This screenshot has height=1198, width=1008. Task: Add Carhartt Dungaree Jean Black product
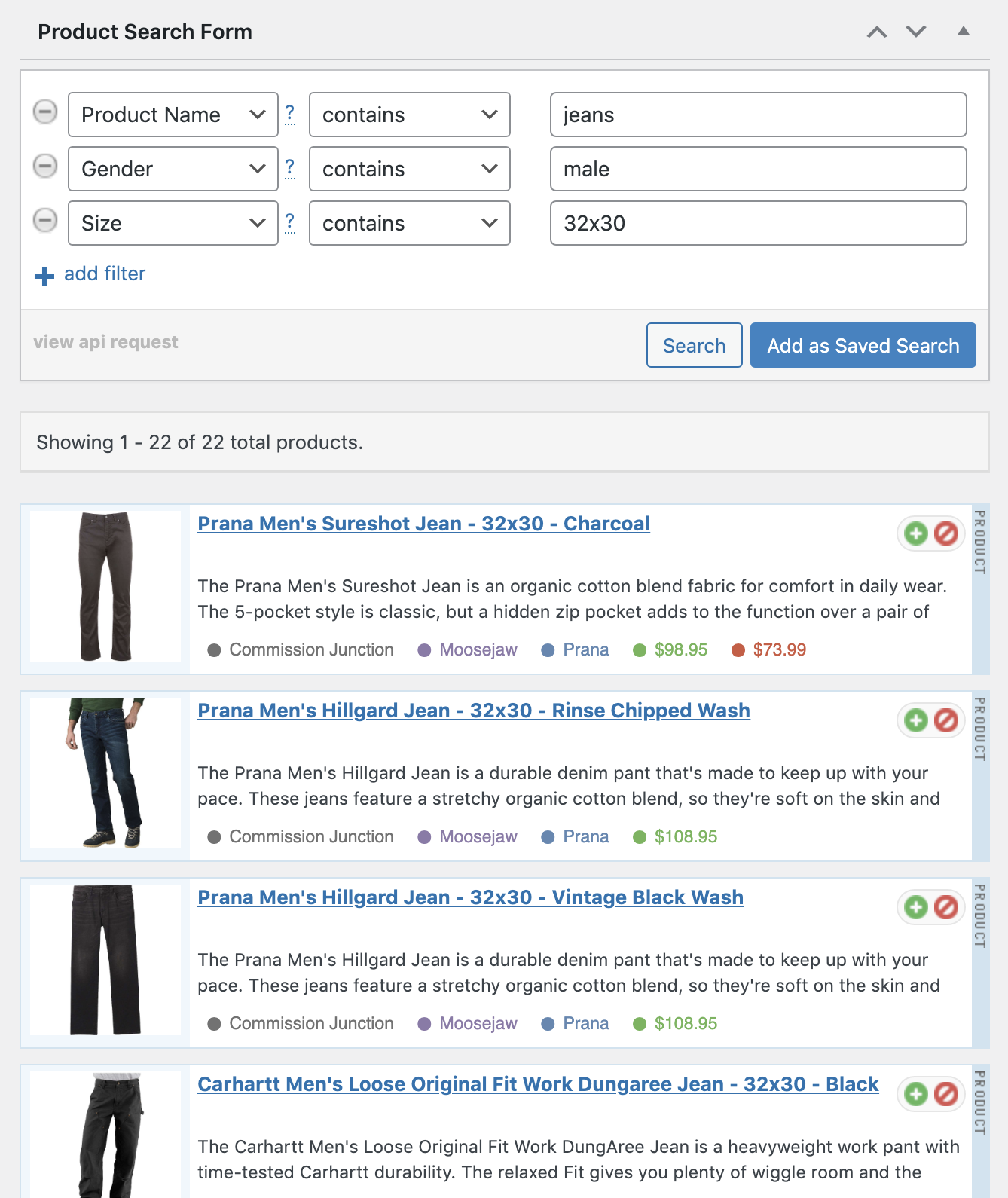(916, 1094)
